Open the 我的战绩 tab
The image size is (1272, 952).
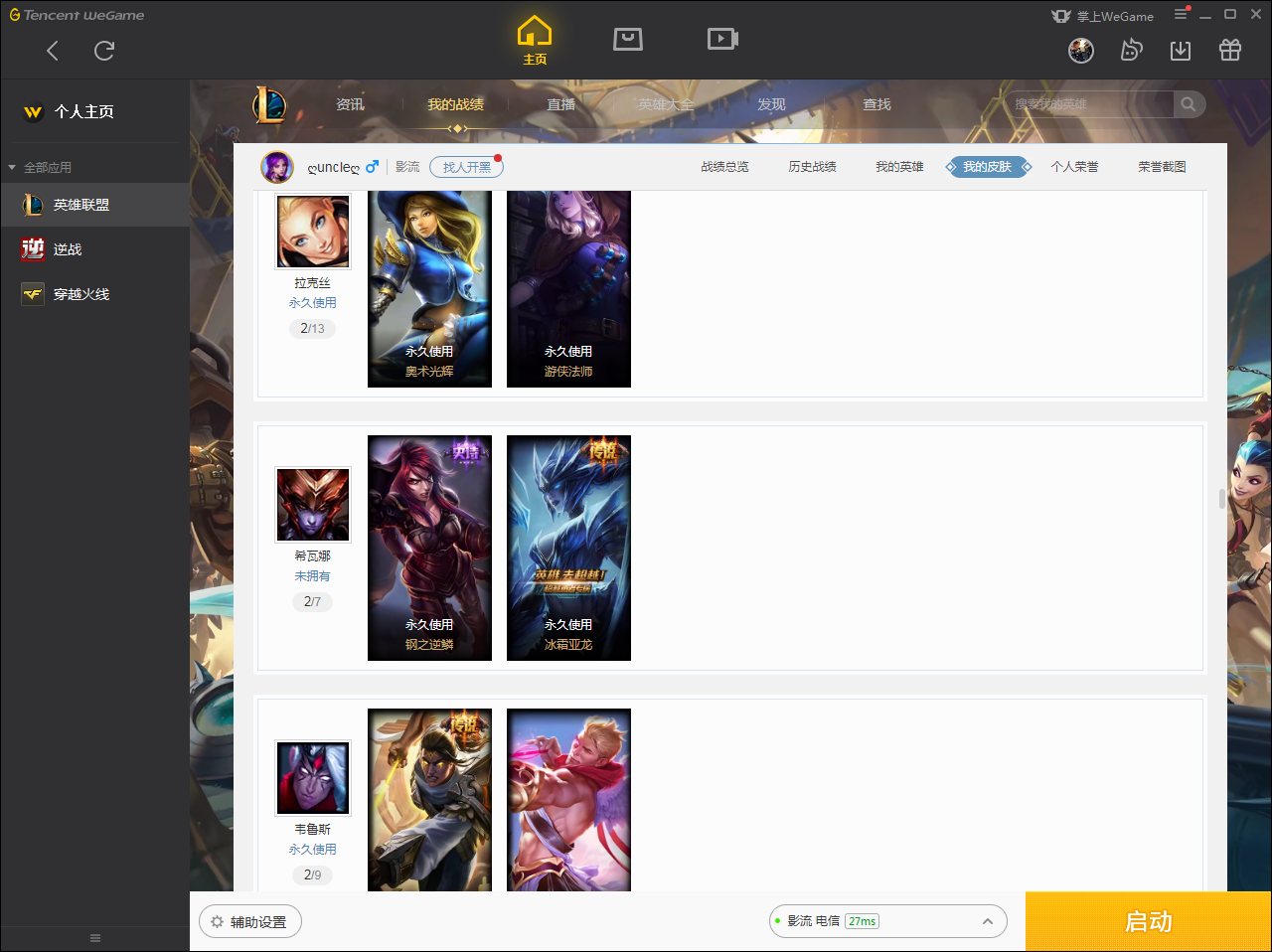(x=456, y=104)
